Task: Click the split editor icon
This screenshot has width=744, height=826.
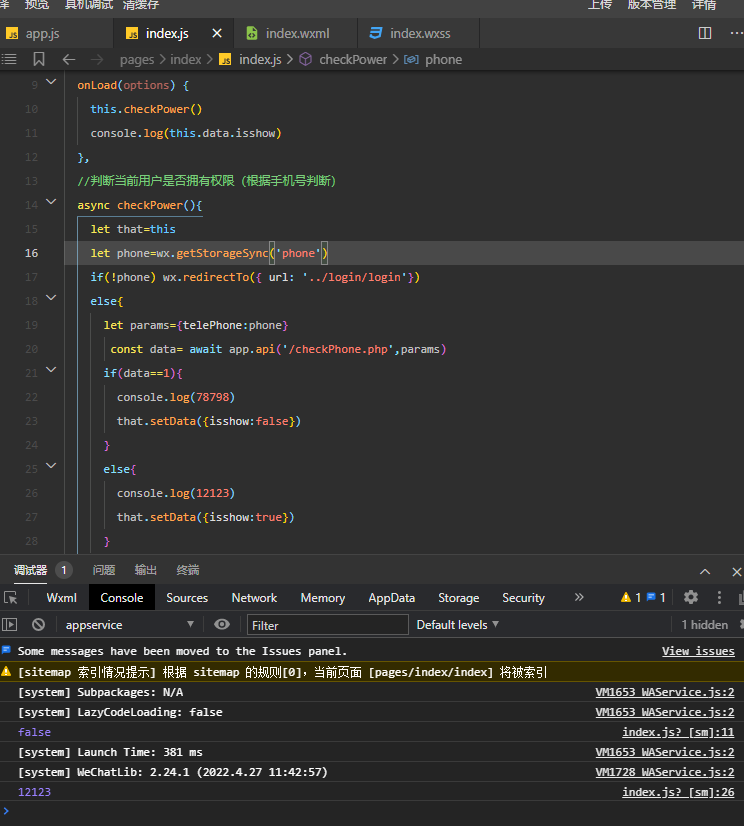Action: click(x=705, y=33)
